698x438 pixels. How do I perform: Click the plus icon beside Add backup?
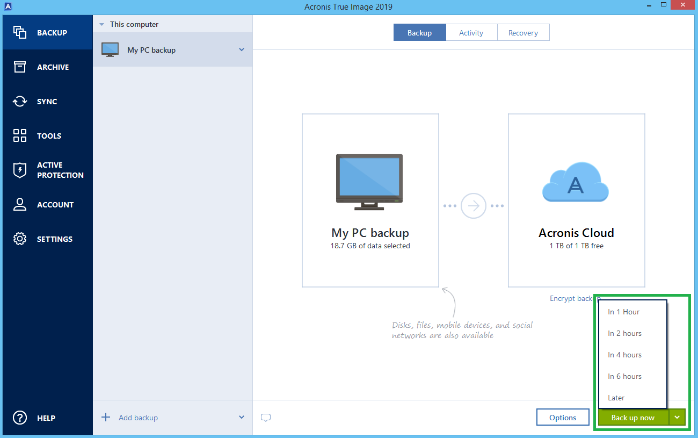click(106, 417)
